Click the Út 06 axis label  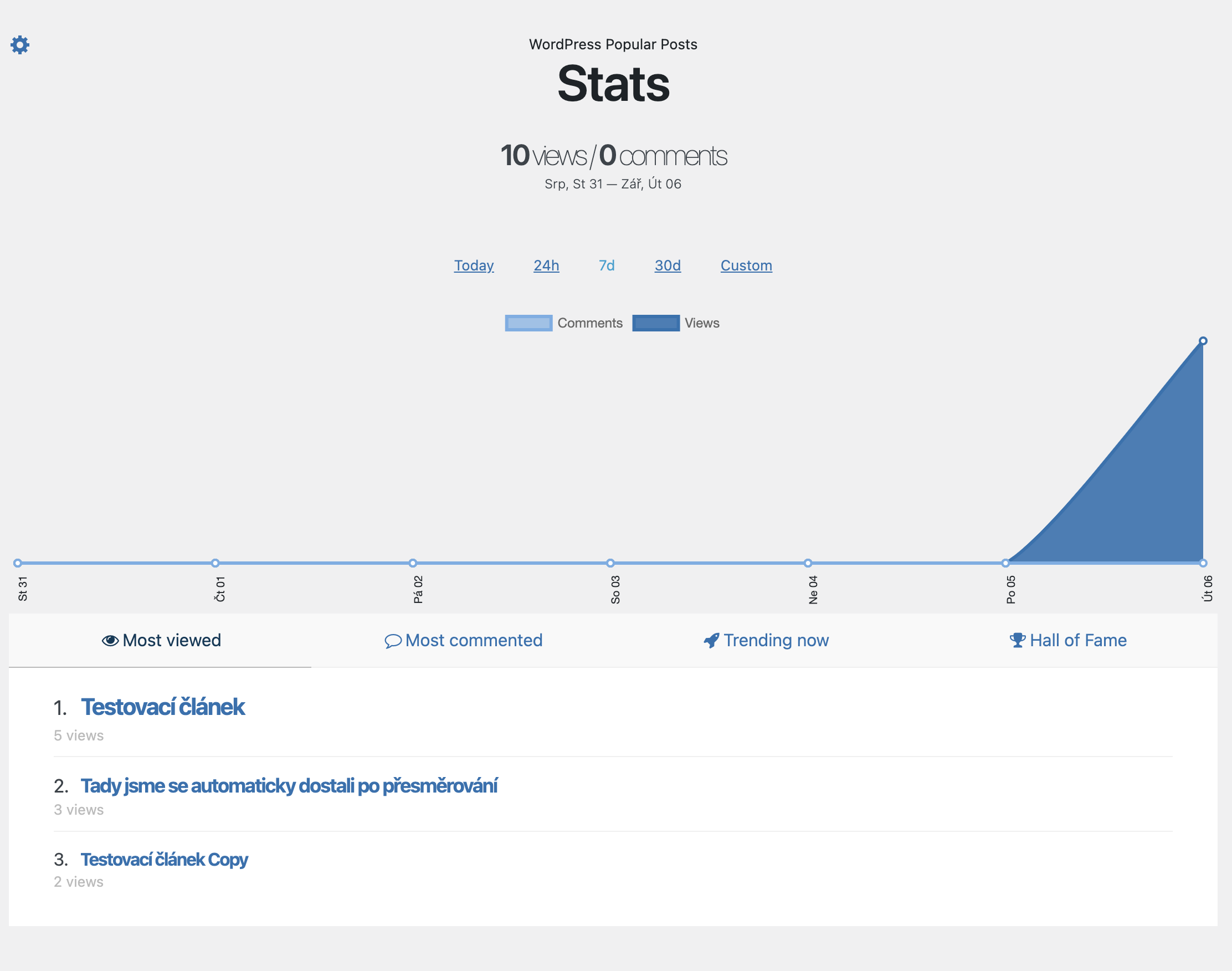(x=1208, y=589)
